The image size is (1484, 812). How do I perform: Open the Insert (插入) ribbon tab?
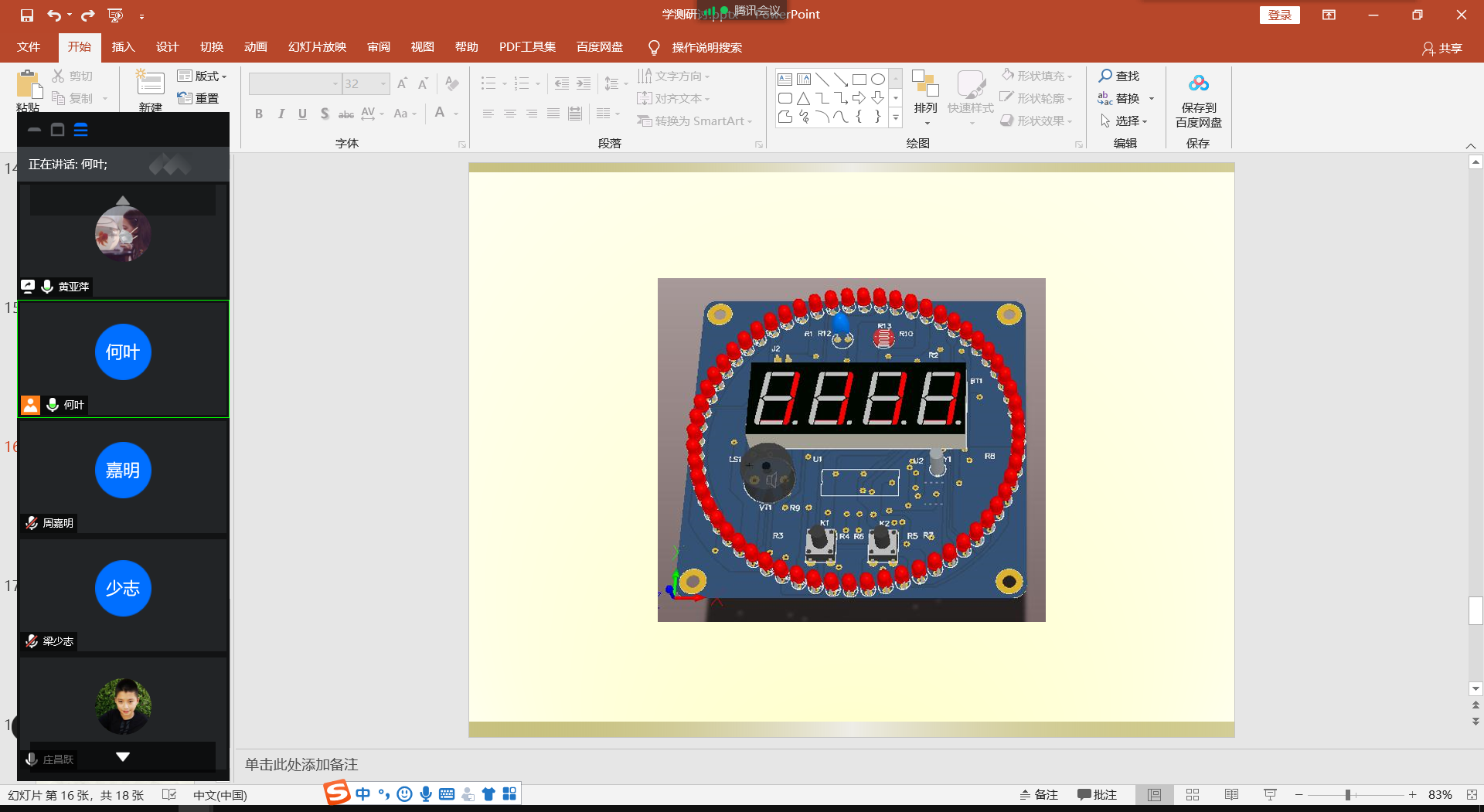point(123,47)
